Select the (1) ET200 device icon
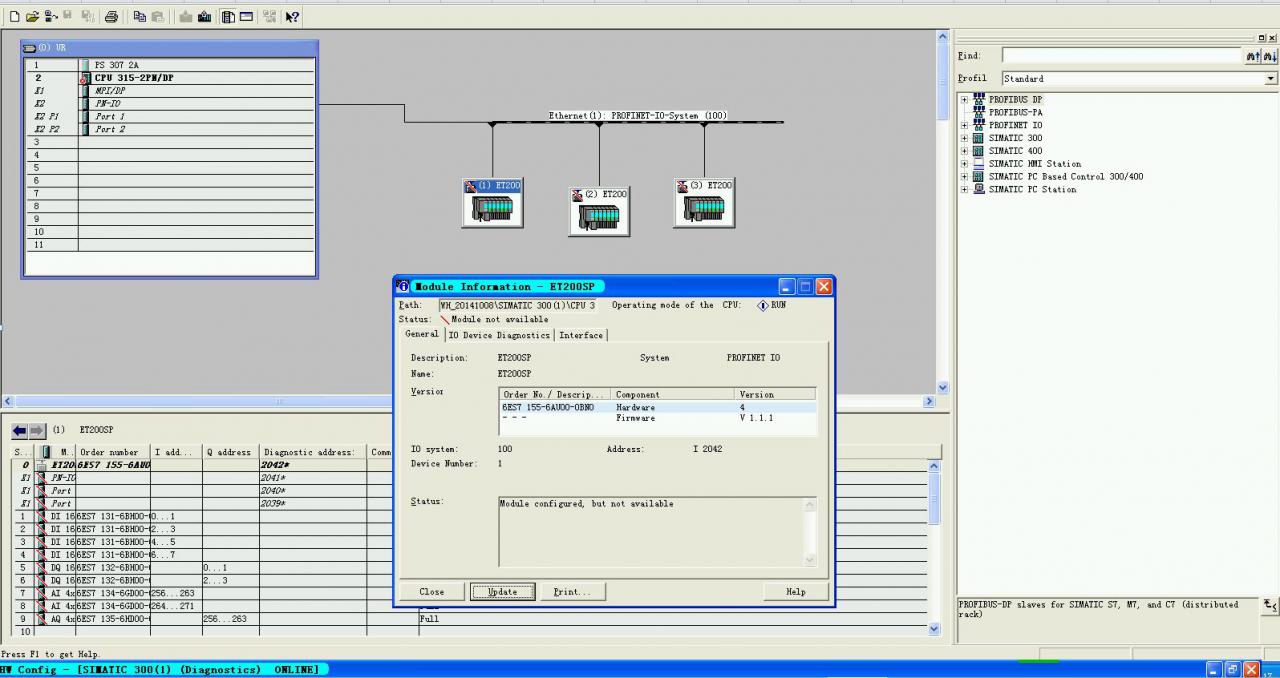The width and height of the screenshot is (1280, 678). pos(492,203)
